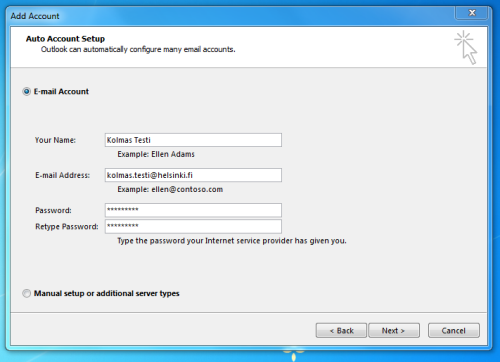This screenshot has height=362, width=500.
Task: Click into the Retype Password field
Action: [x=193, y=226]
